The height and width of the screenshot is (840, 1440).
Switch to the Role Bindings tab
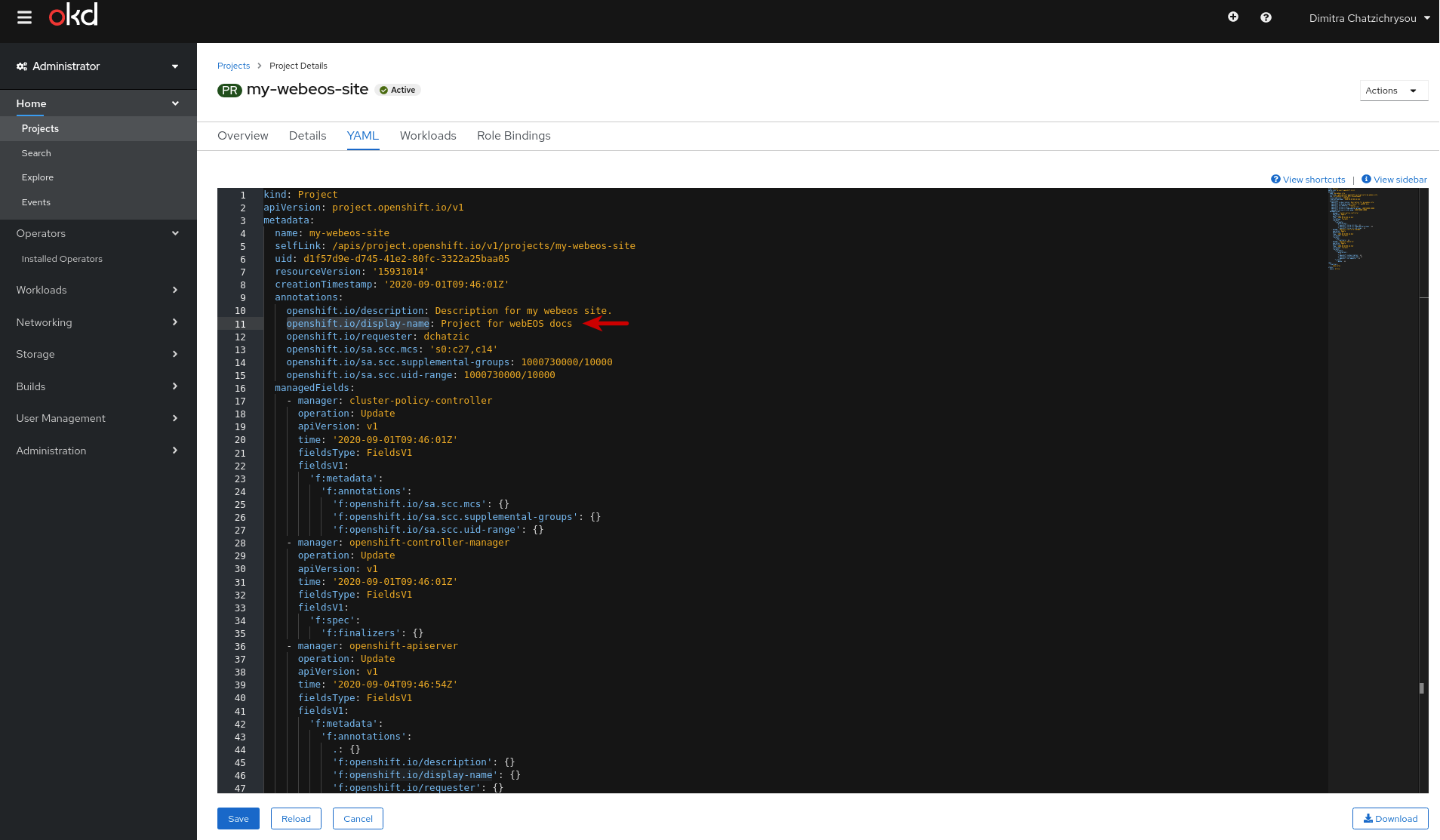tap(513, 136)
